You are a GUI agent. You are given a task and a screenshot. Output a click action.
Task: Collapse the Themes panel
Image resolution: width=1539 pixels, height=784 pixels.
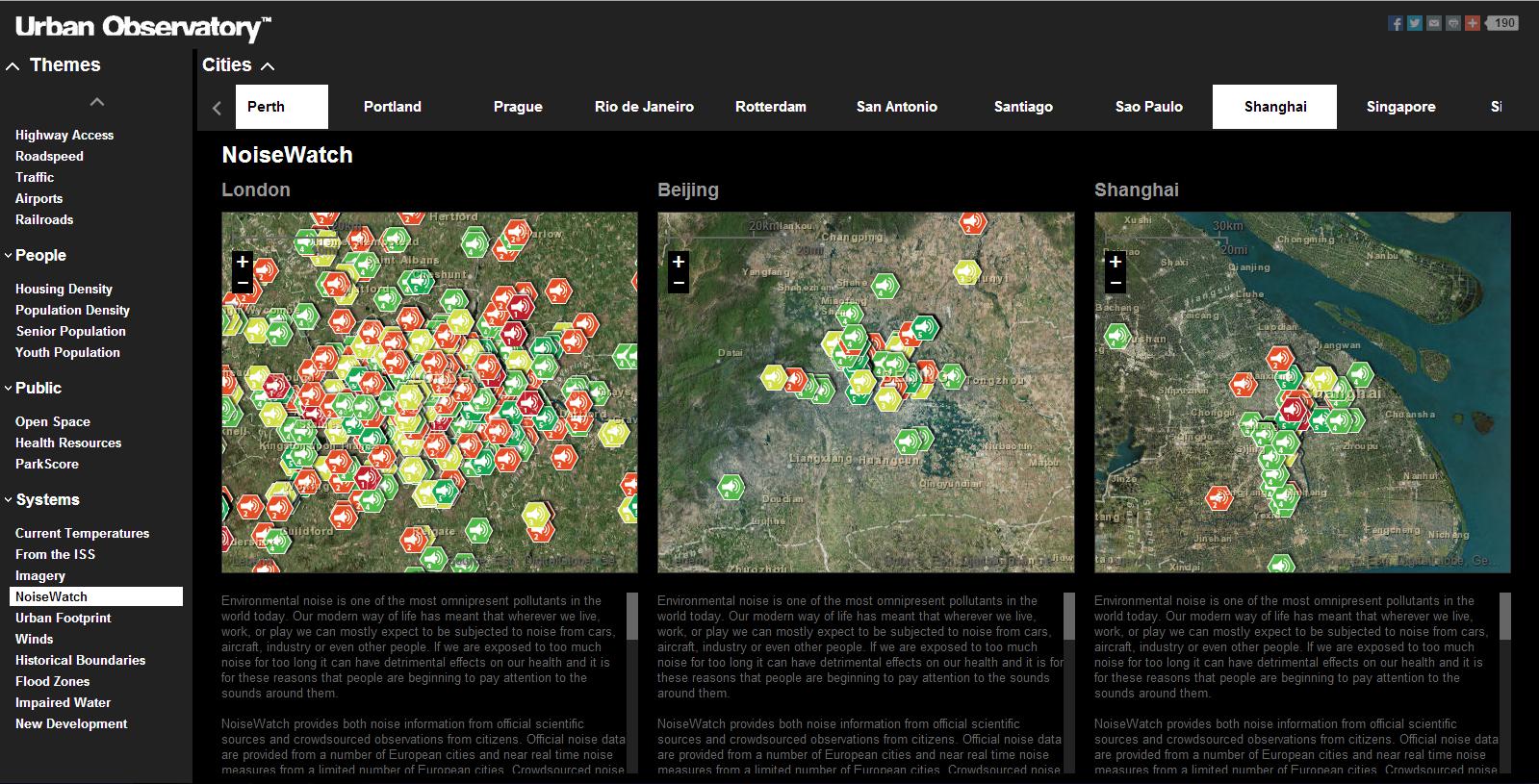13,65
